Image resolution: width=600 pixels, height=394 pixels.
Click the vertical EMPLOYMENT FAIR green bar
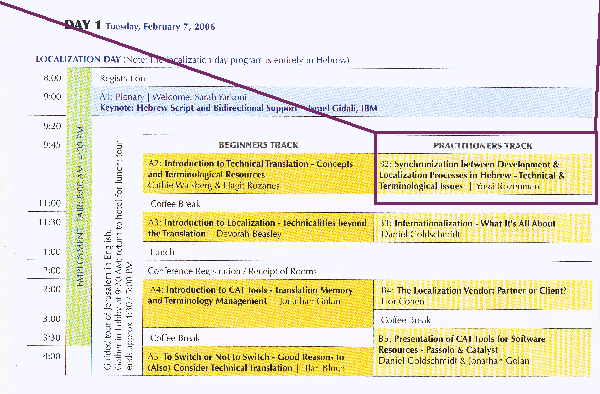[x=79, y=207]
